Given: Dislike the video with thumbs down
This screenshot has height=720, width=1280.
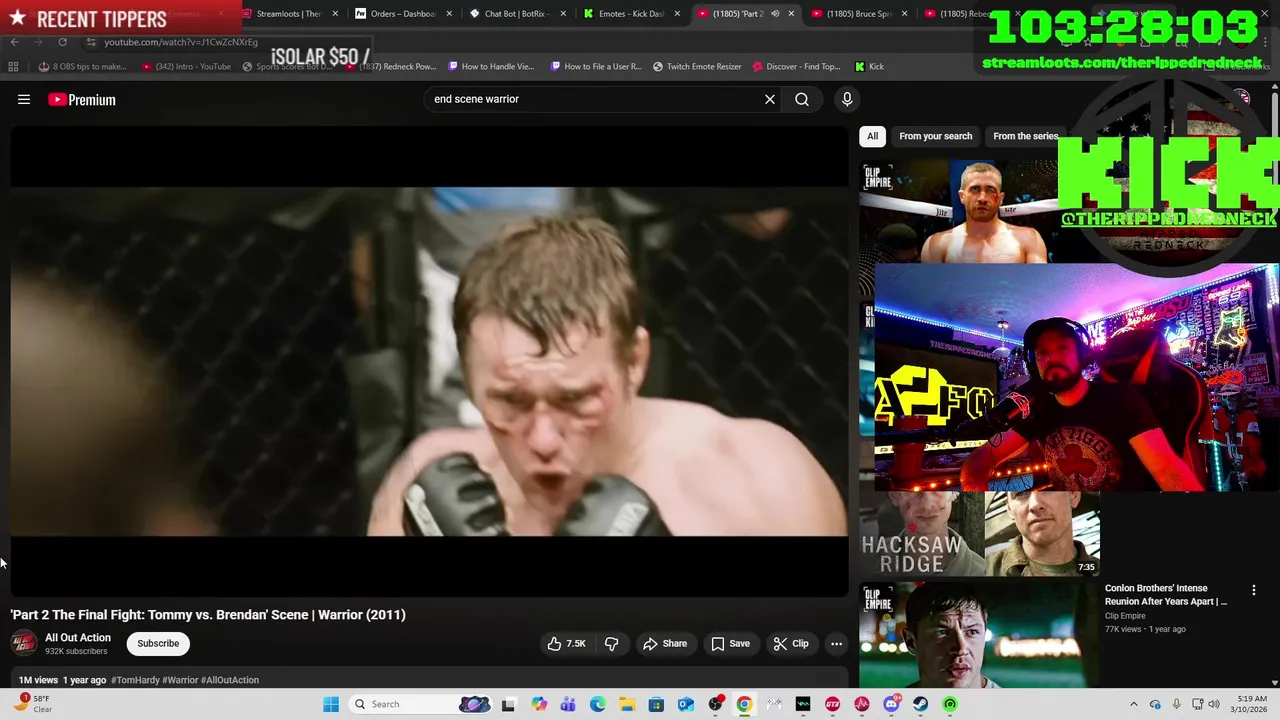Looking at the screenshot, I should [612, 644].
